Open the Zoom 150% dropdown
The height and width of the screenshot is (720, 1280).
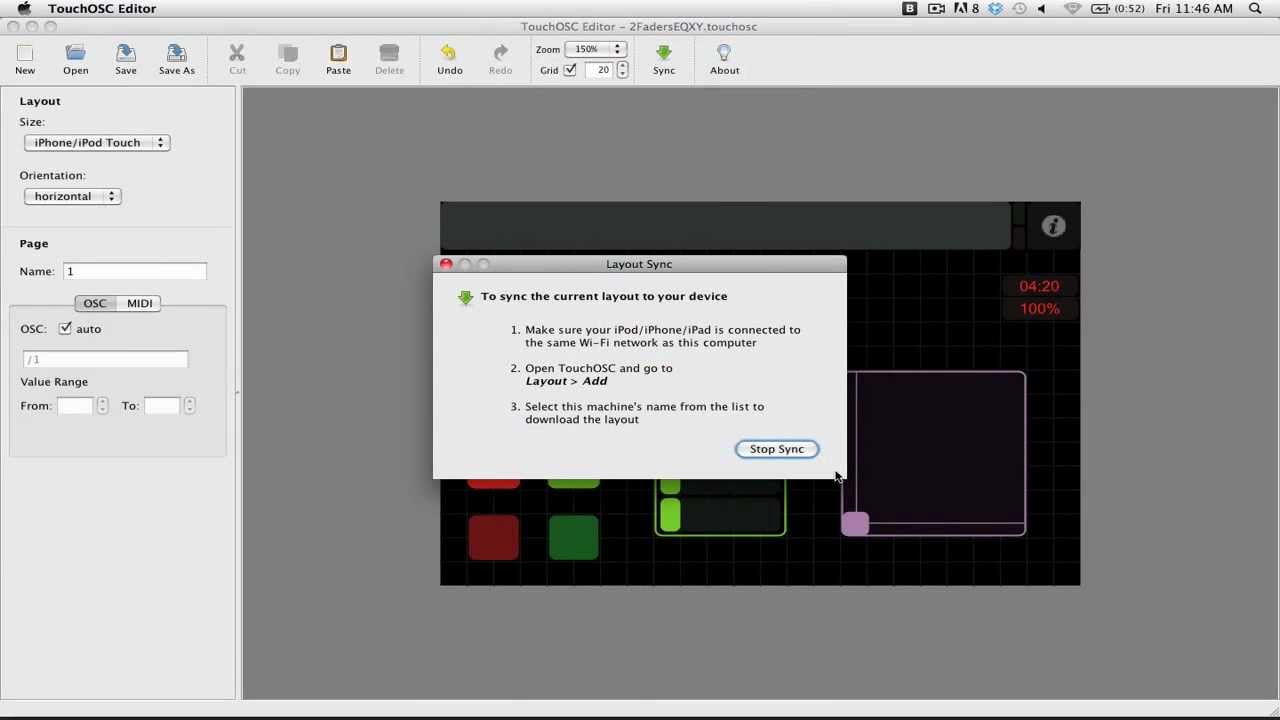[x=595, y=49]
